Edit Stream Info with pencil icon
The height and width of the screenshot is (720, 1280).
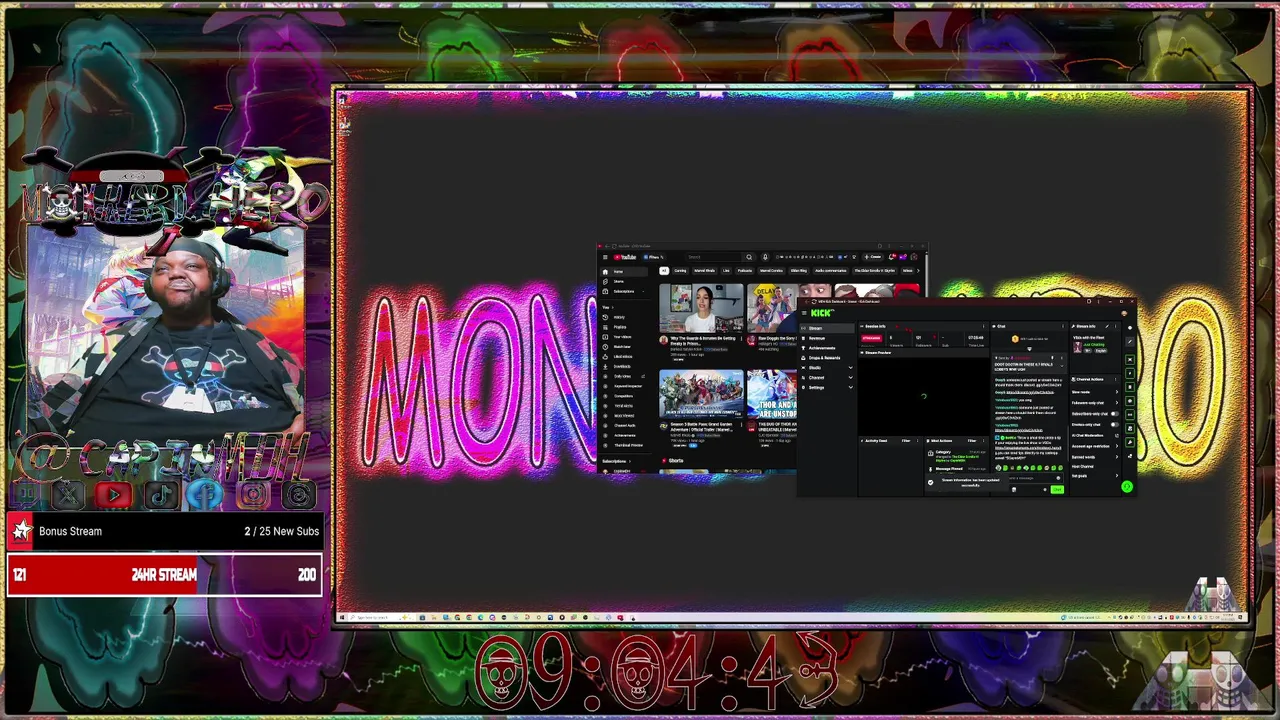[x=1107, y=326]
